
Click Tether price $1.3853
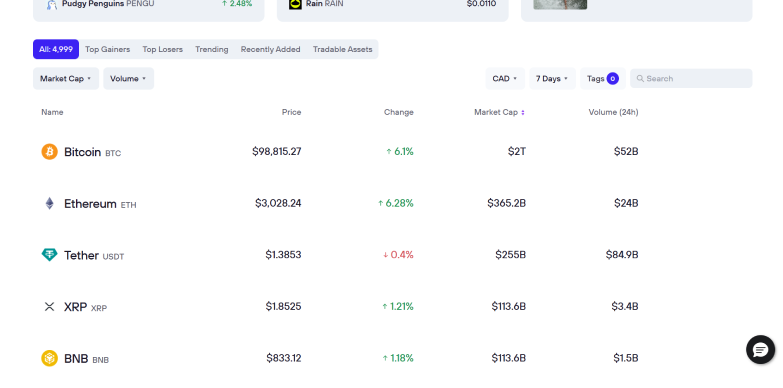(x=283, y=255)
